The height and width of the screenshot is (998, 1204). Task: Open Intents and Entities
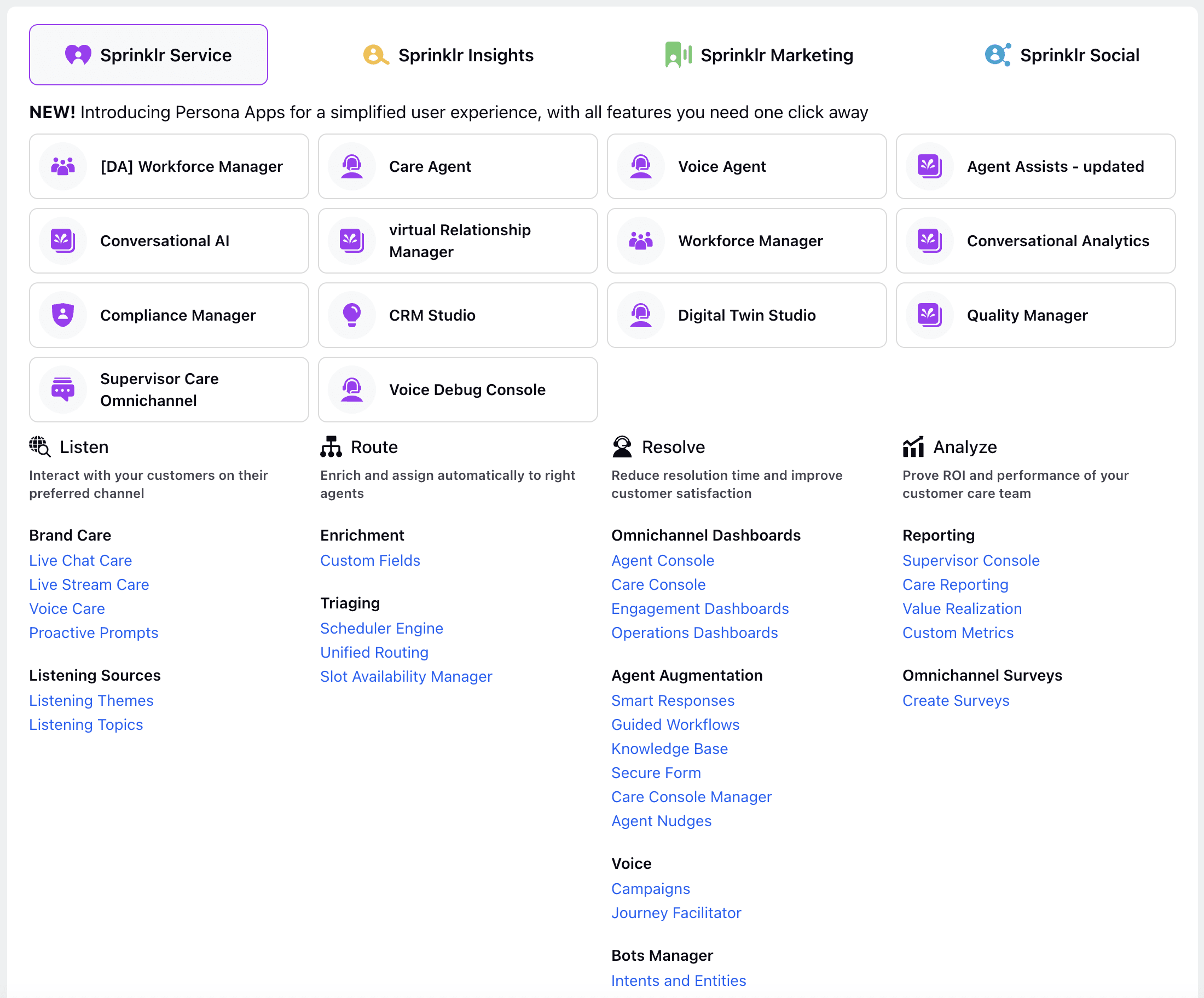[679, 981]
